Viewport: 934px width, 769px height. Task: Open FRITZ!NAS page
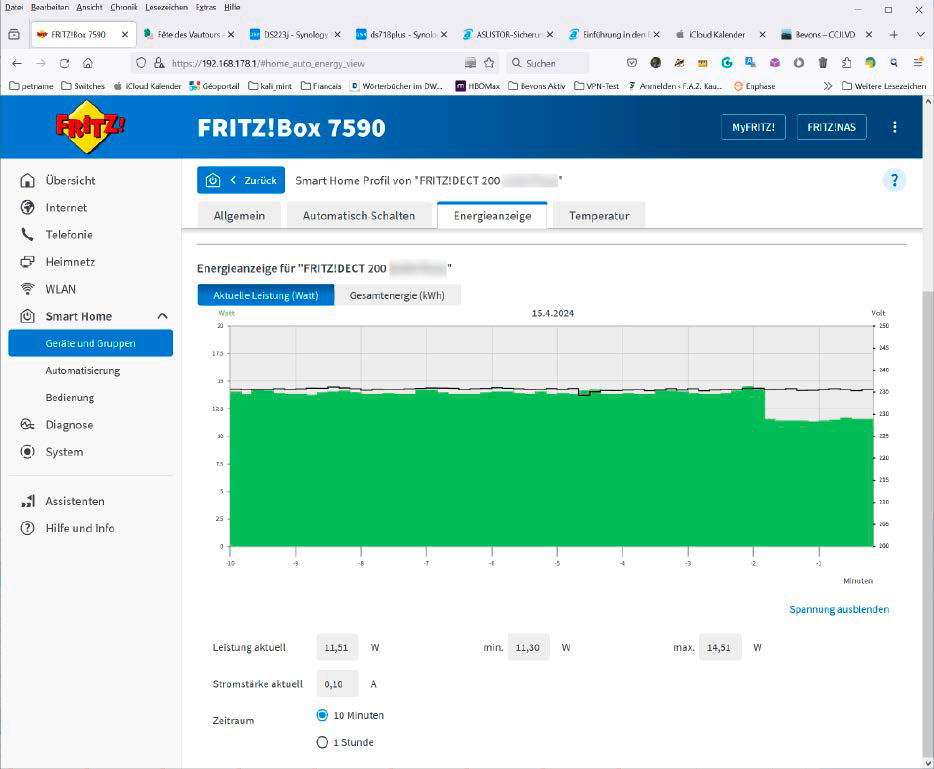[x=832, y=127]
